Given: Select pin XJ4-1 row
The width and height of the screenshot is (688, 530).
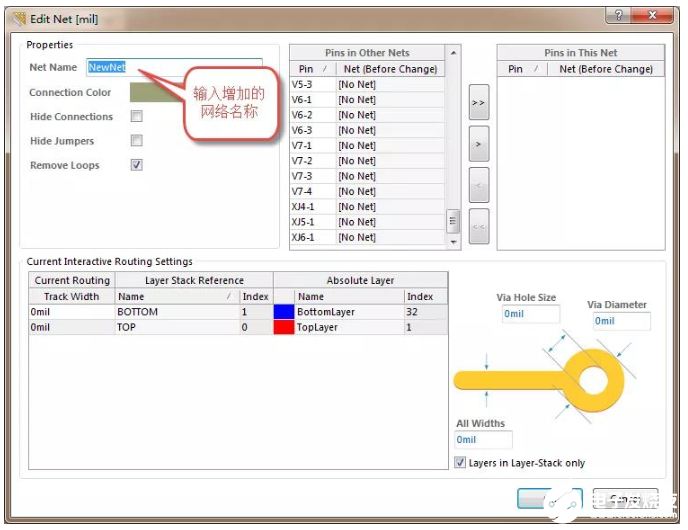Looking at the screenshot, I should click(367, 207).
